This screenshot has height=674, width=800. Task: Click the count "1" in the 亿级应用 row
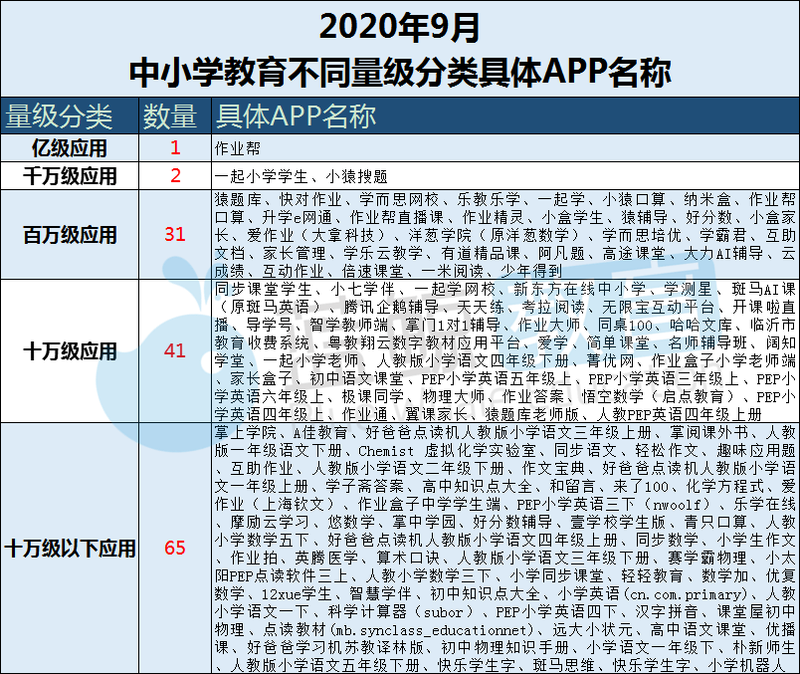tap(175, 147)
